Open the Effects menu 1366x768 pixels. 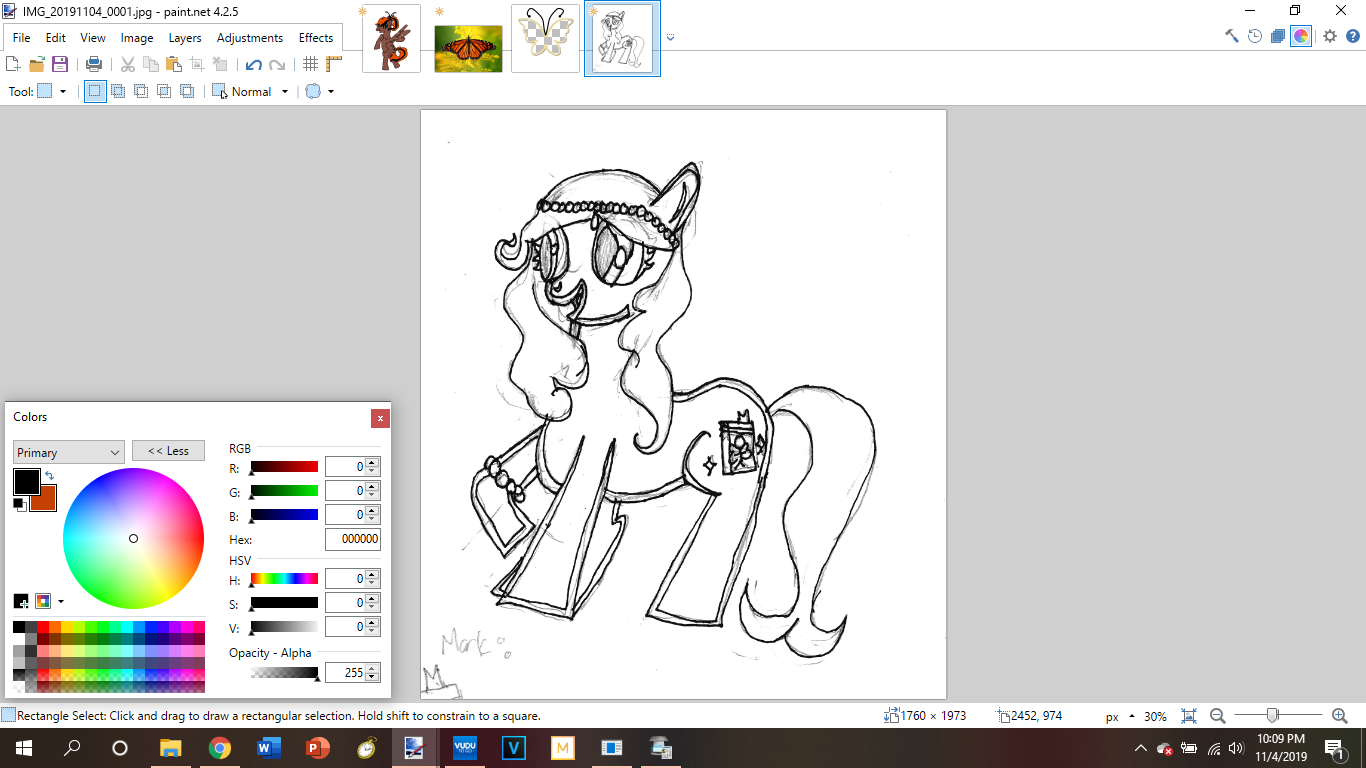(x=316, y=38)
